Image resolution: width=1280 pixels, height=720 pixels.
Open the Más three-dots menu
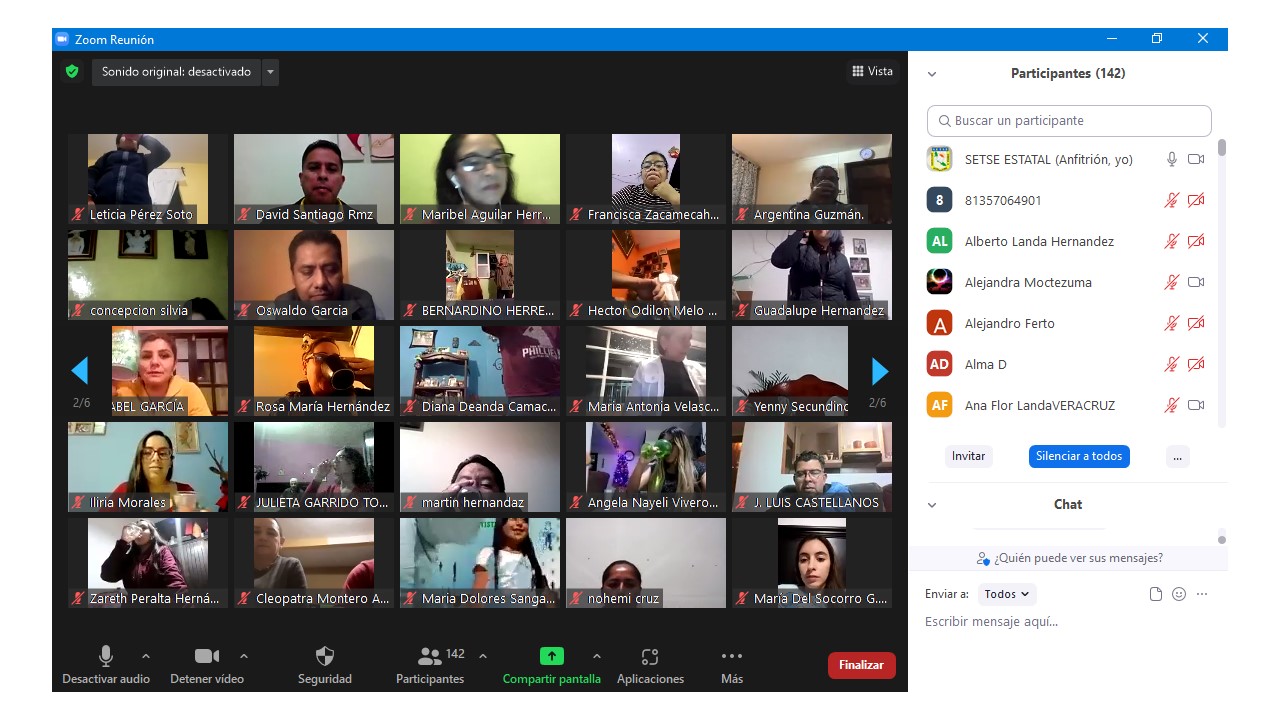732,656
